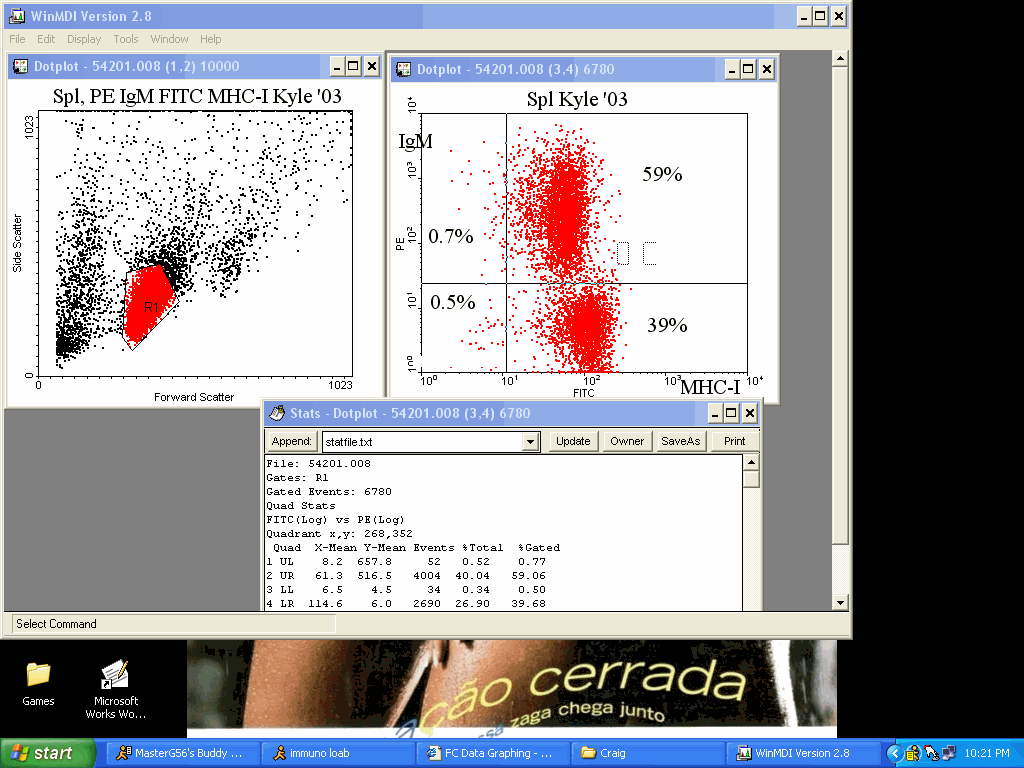The height and width of the screenshot is (768, 1024).
Task: Open the Display menu
Action: coord(84,39)
